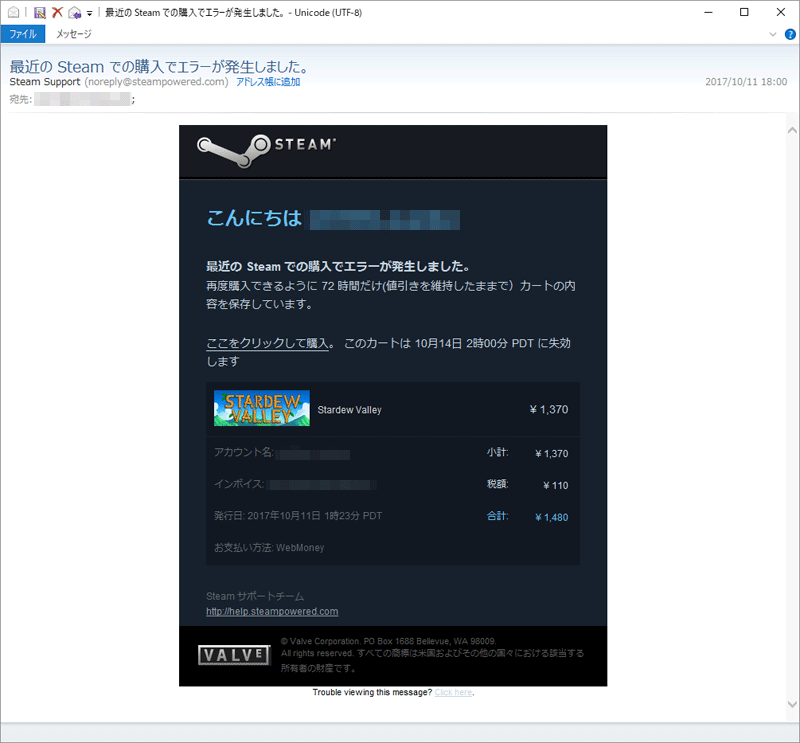
Task: Click the reply envelope icon in quick toolbar
Action: (74, 12)
